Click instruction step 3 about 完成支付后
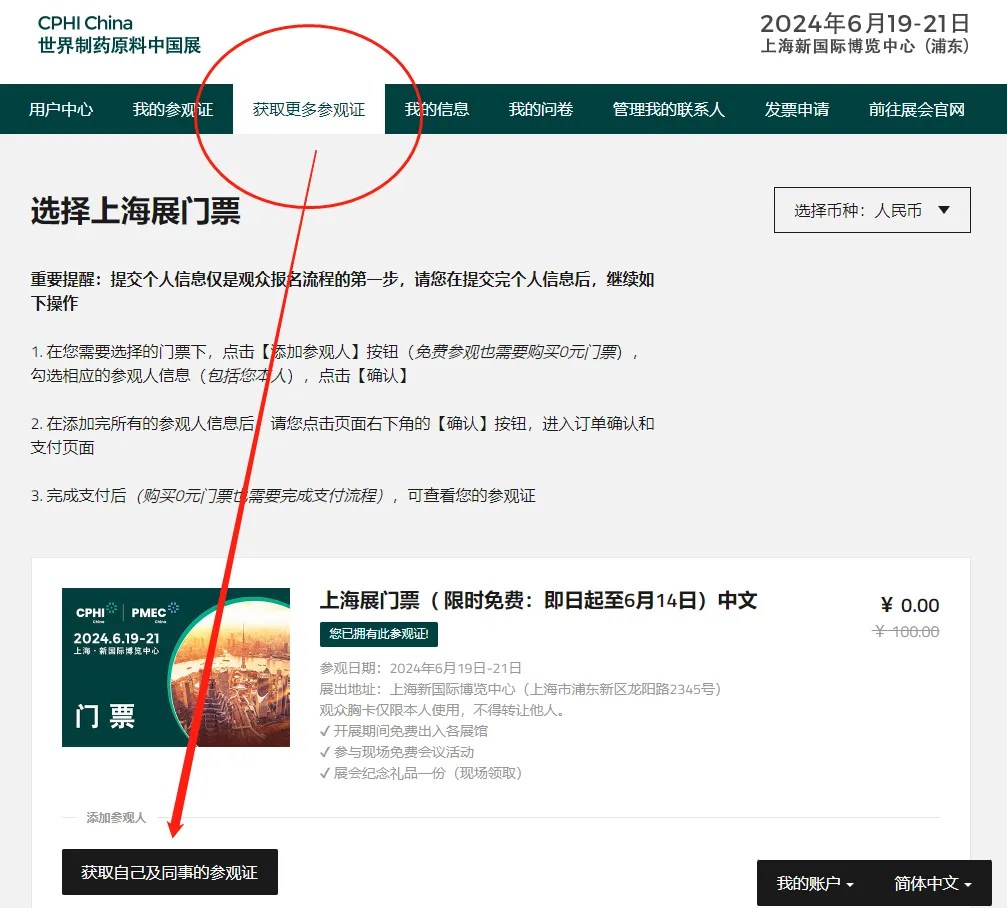 coord(283,496)
